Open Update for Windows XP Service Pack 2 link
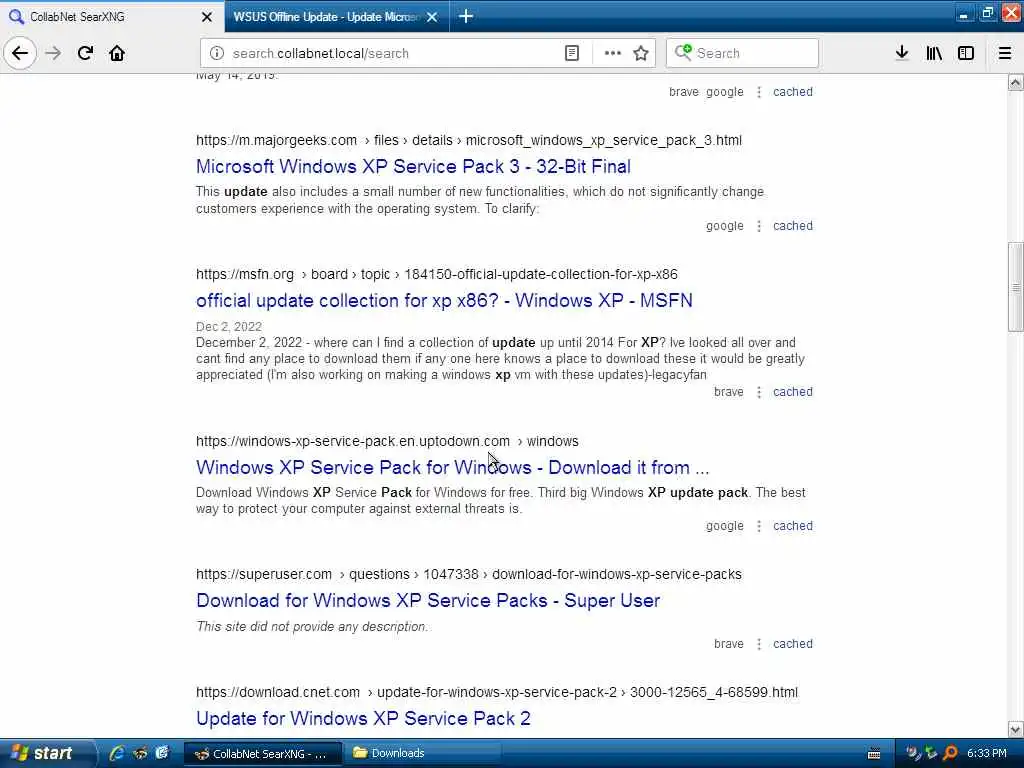 (363, 718)
